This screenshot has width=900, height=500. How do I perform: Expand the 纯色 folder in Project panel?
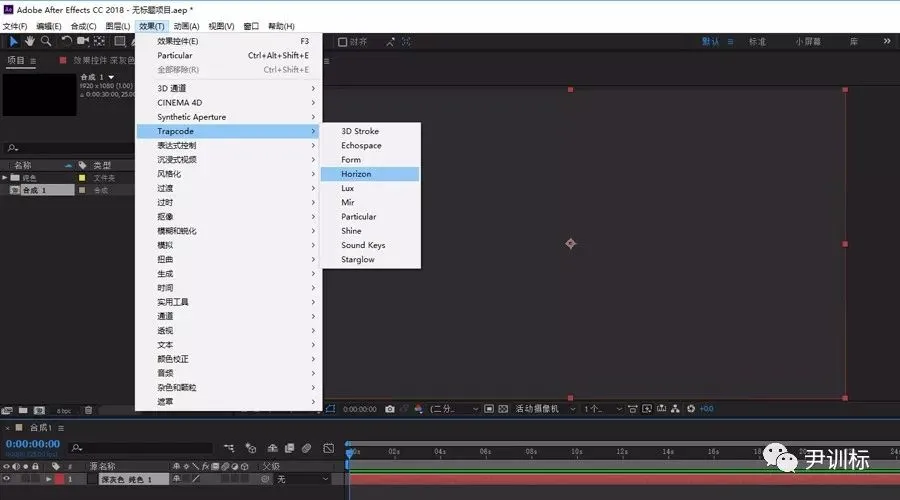click(5, 177)
